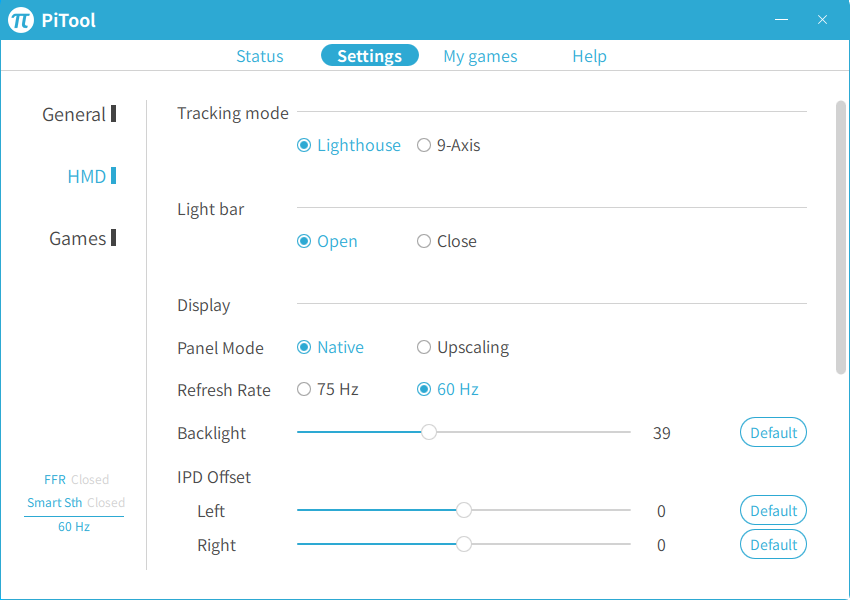Set light bar to Close
Screen dimensions: 850x600
pos(447,241)
